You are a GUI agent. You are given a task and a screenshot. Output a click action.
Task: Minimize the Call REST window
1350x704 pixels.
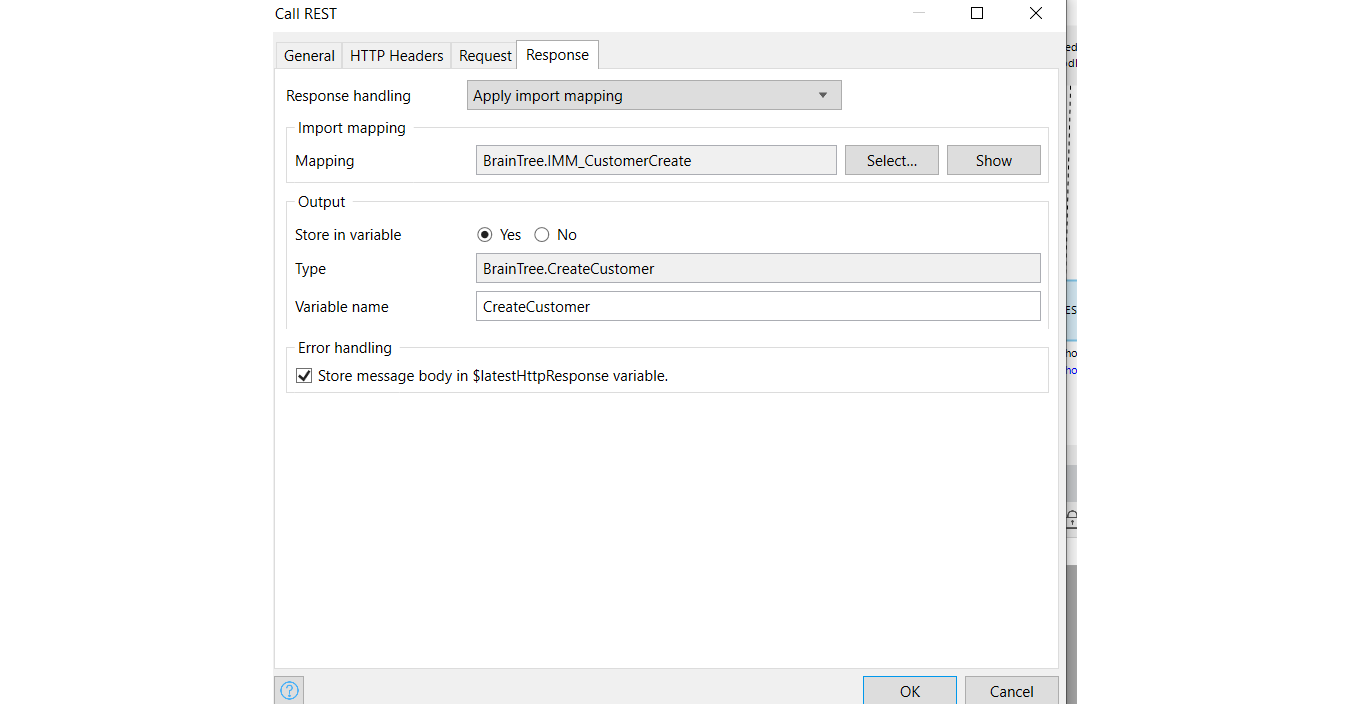(917, 13)
